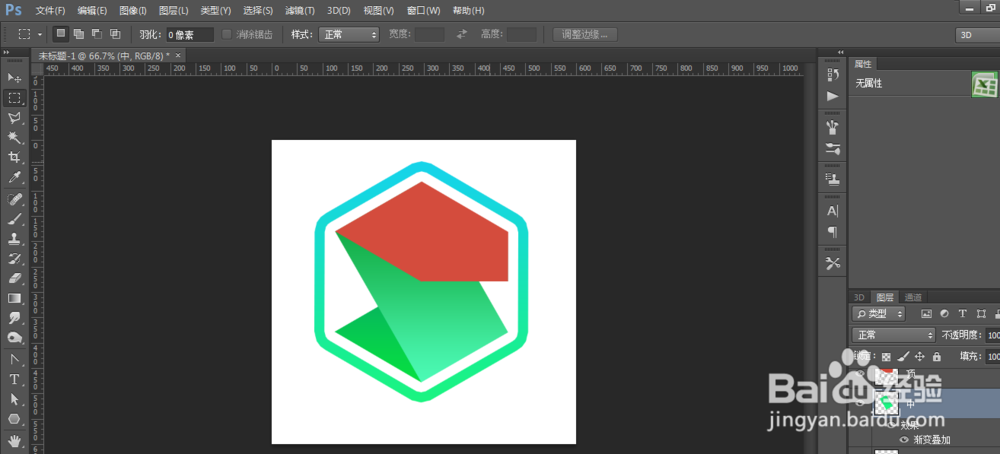The width and height of the screenshot is (1000, 454).
Task: Open the Paragraph panel icon
Action: [x=832, y=231]
